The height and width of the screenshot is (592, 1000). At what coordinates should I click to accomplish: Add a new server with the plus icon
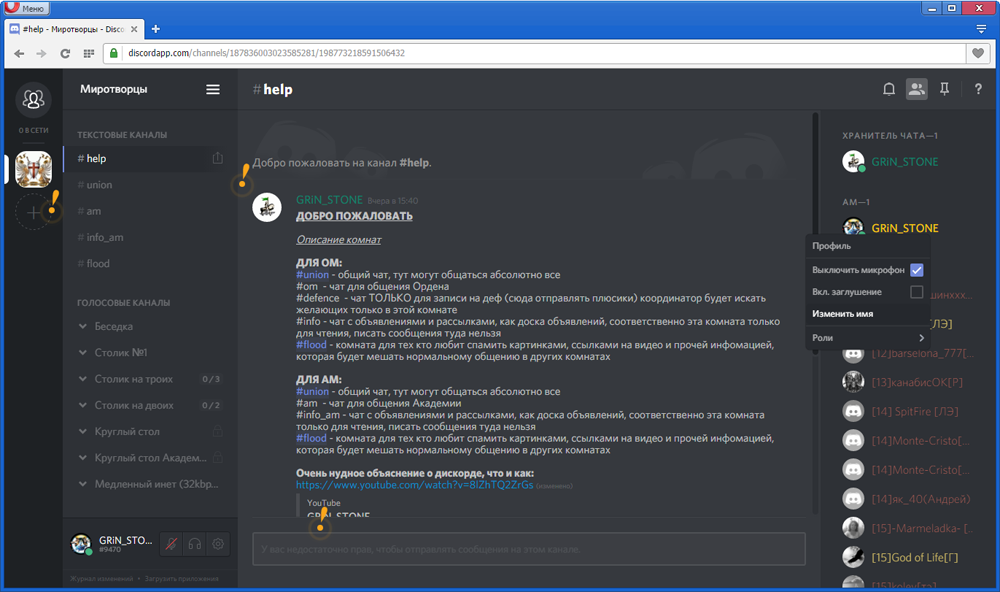pyautogui.click(x=33, y=212)
